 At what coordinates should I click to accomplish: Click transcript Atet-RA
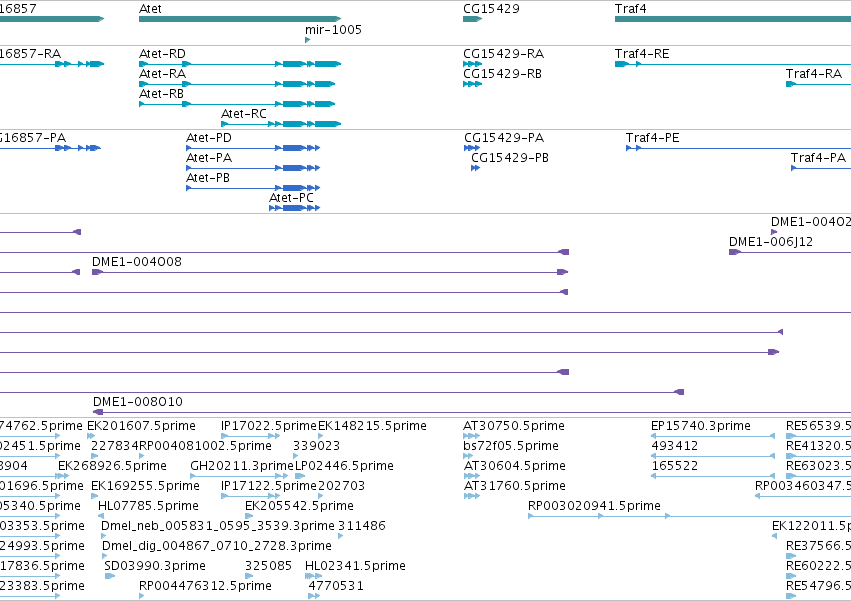[237, 84]
